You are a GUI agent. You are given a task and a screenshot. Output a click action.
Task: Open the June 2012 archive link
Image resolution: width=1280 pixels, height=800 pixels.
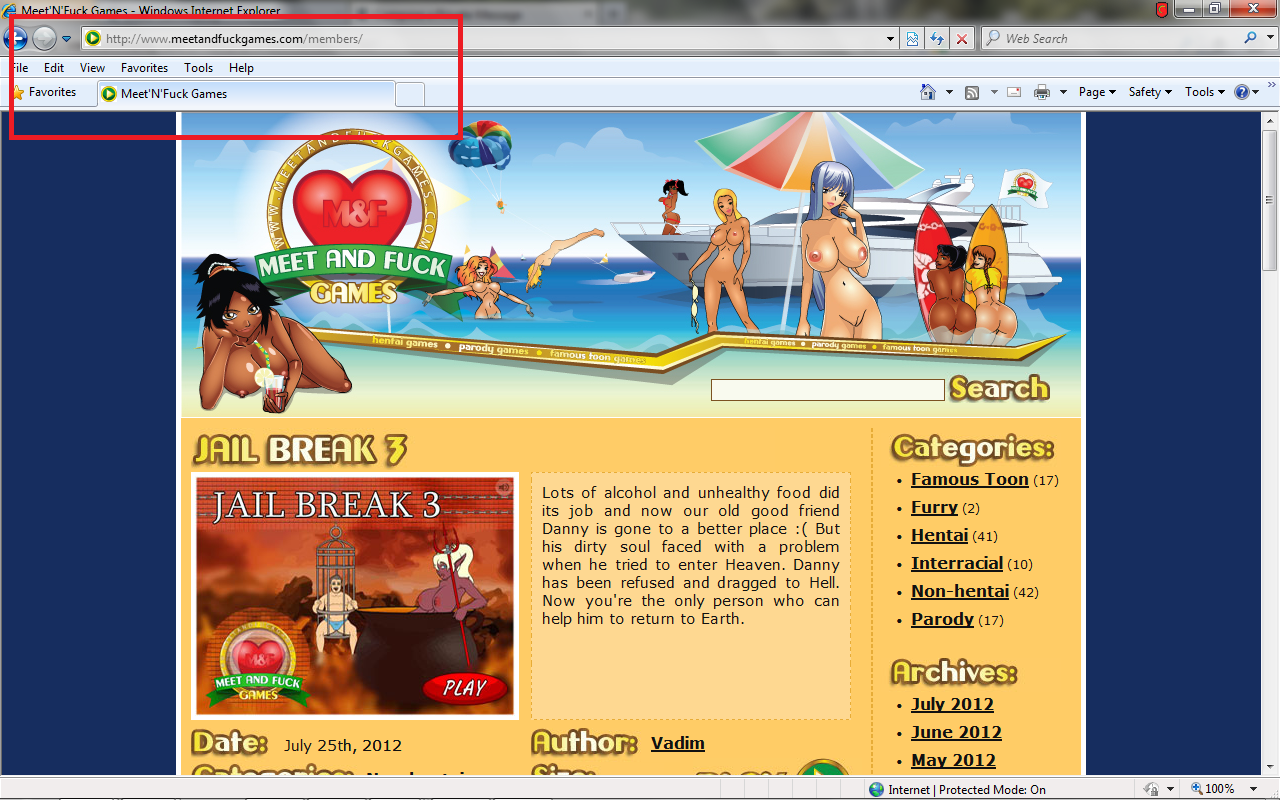(956, 732)
